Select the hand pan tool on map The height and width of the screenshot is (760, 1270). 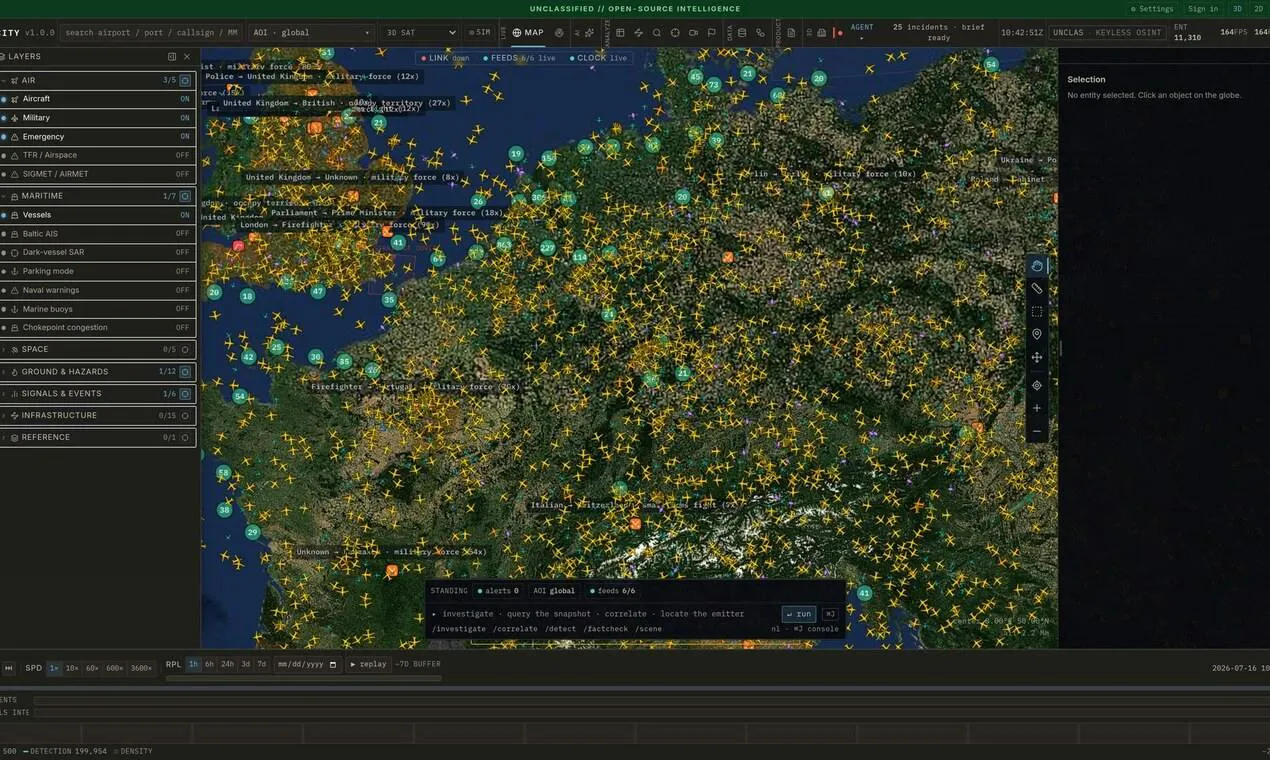1037,266
